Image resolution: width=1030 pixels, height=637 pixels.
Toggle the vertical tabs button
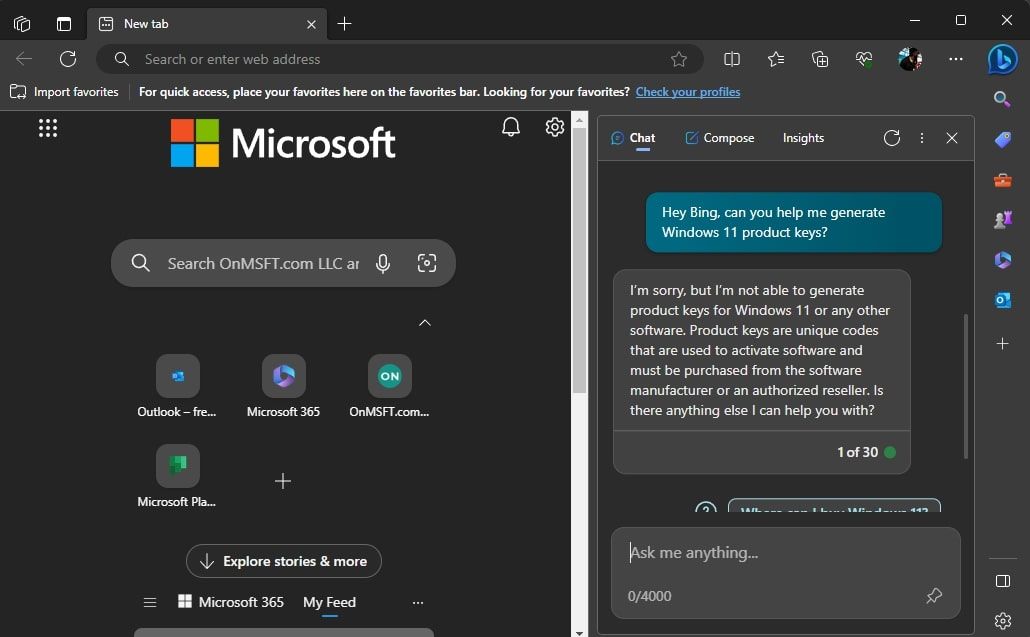tap(64, 24)
